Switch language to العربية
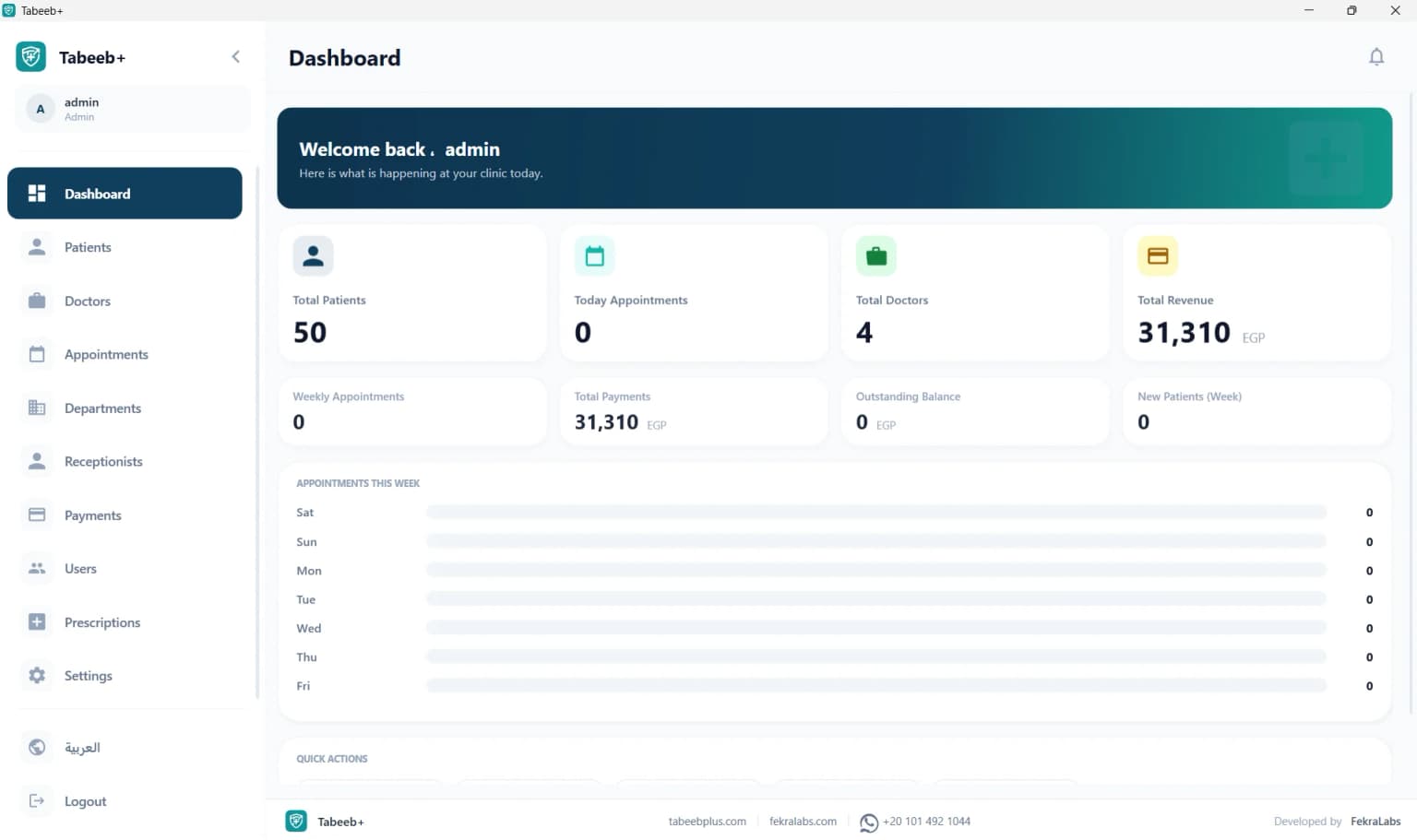Screen dimensions: 1417x840 [82, 747]
